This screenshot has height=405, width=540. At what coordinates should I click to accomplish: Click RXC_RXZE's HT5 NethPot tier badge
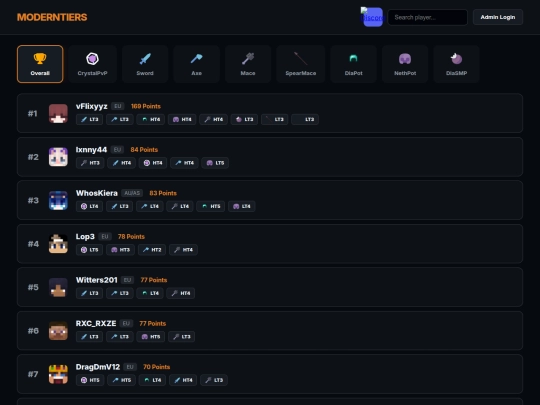pyautogui.click(x=151, y=336)
